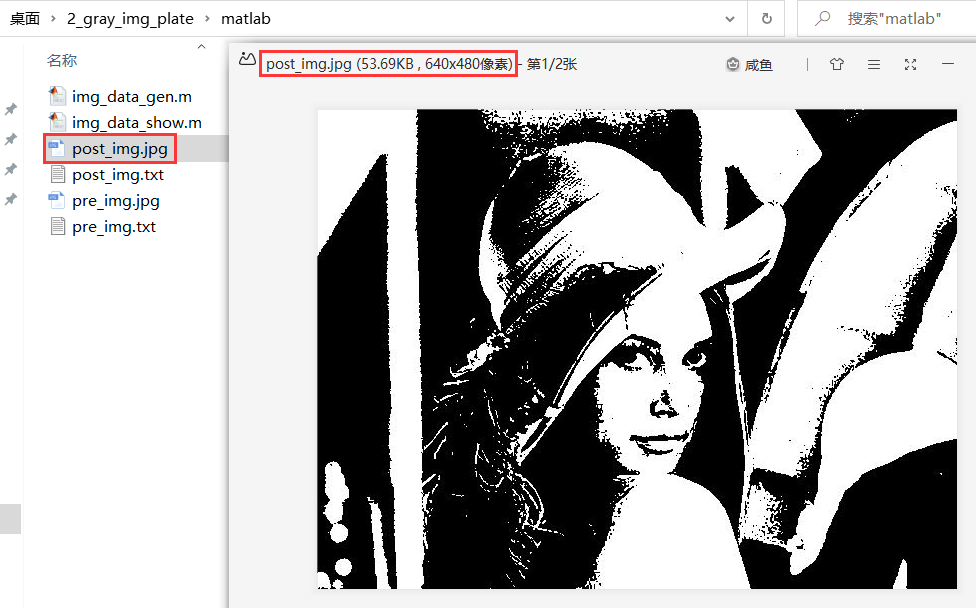The image size is (976, 608).
Task: Select the matlab breadcrumb segment
Action: [x=245, y=19]
